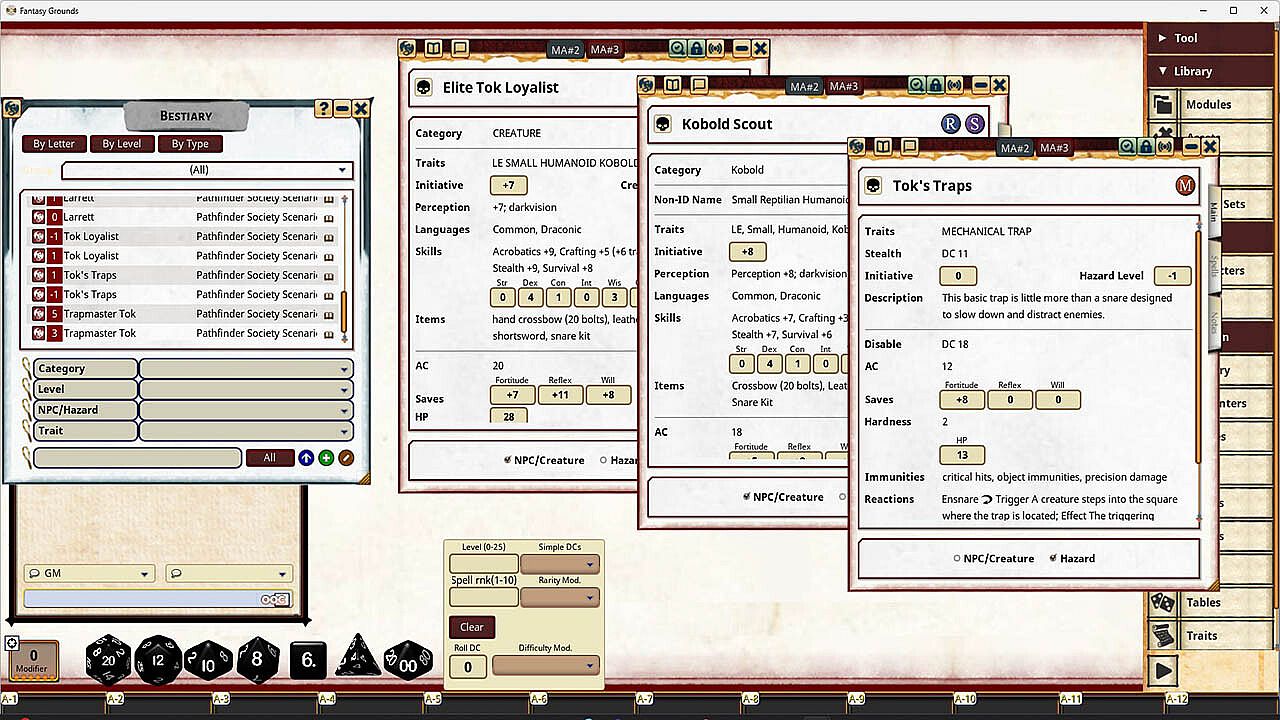
Task: Open the Level filter dropdown
Action: (x=246, y=390)
